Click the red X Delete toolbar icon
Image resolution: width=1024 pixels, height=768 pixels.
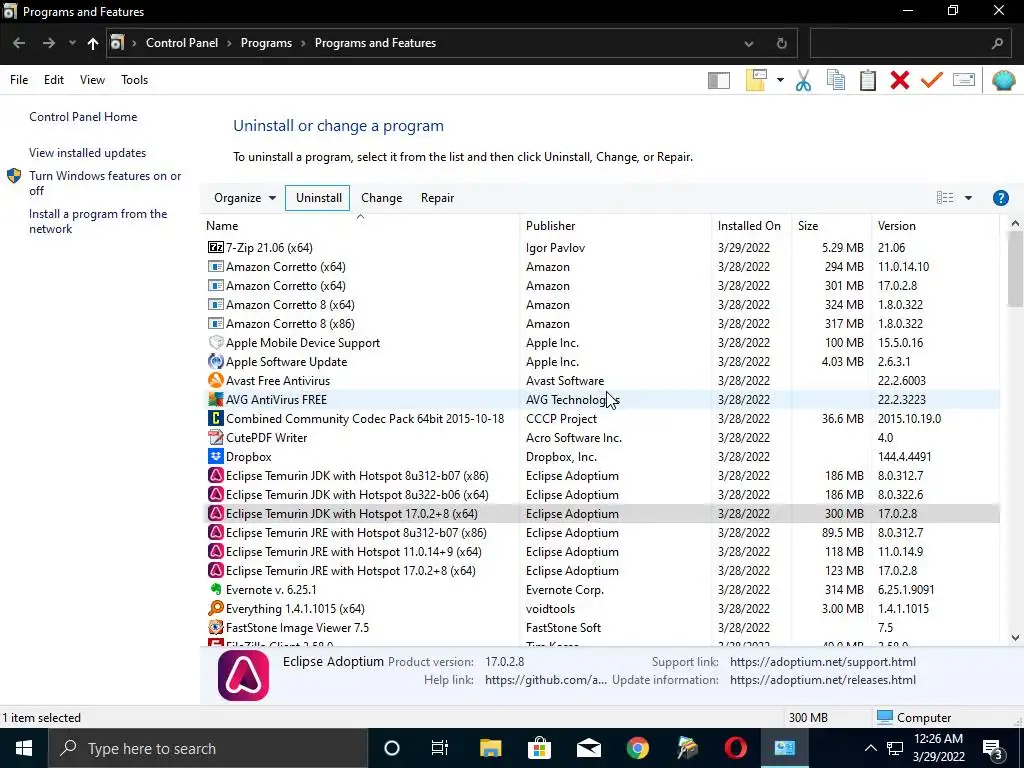900,80
